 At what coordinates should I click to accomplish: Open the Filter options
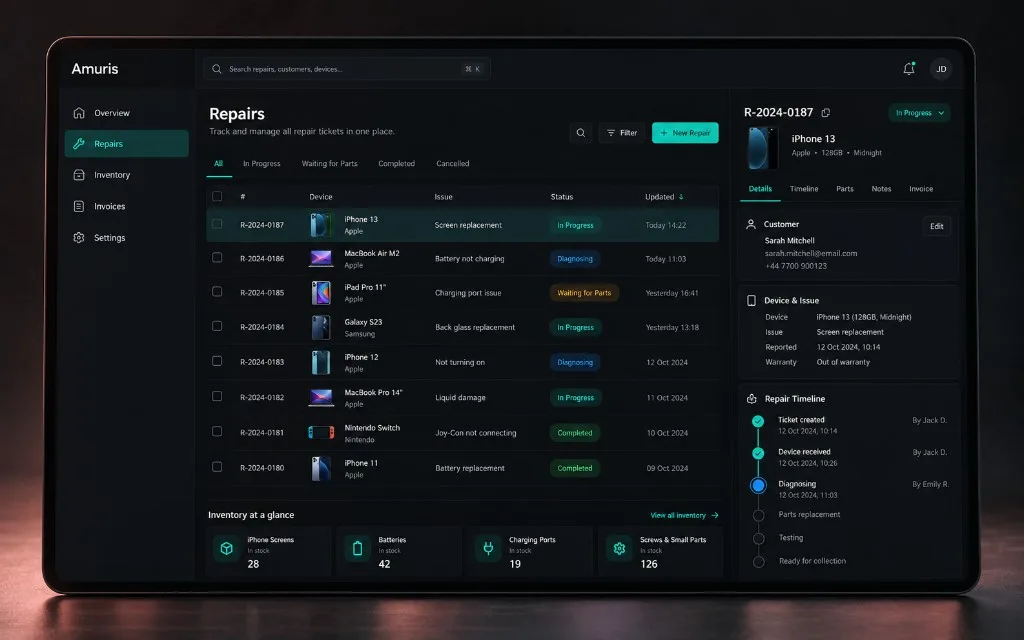(x=622, y=133)
